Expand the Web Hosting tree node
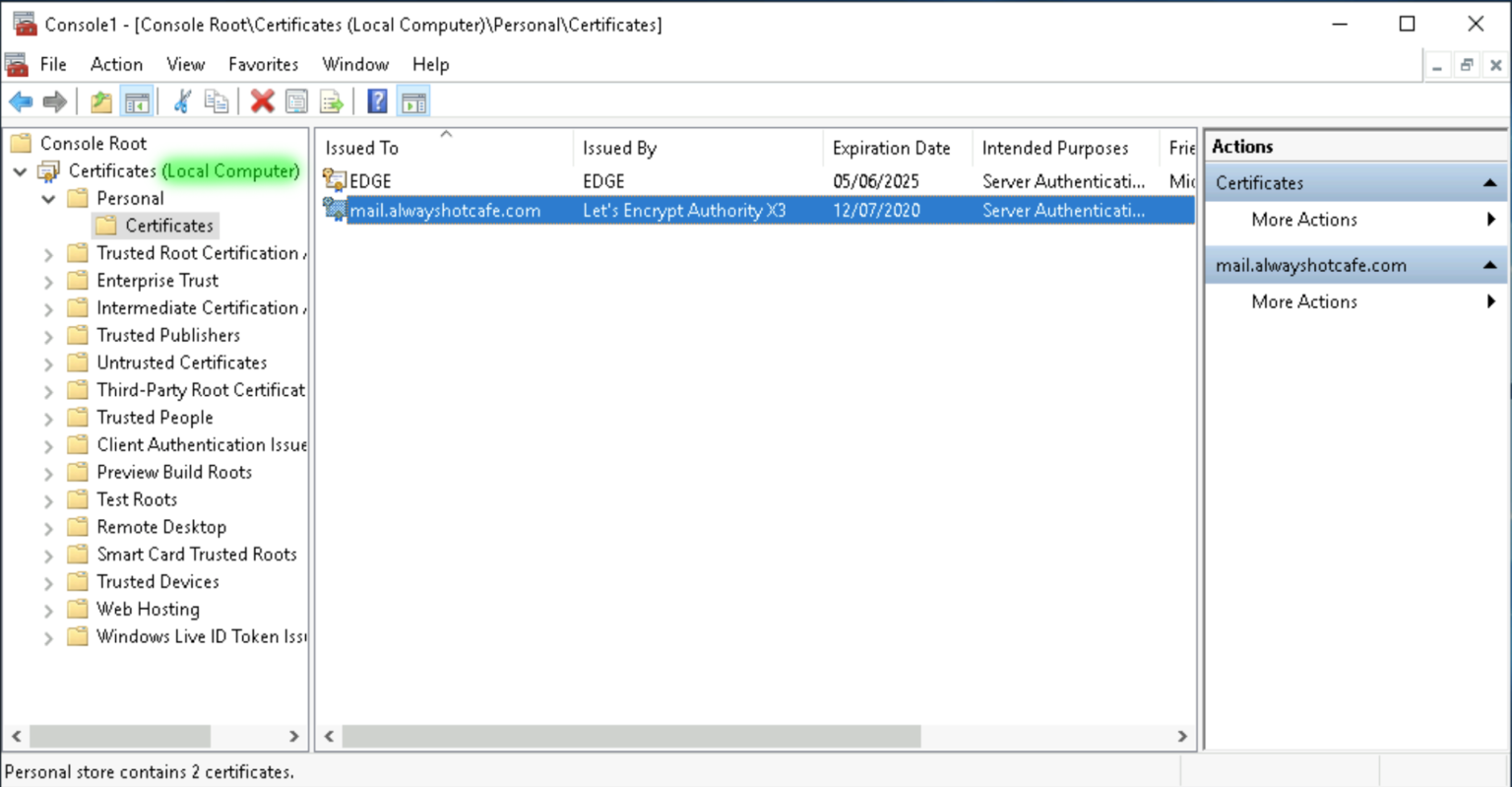This screenshot has height=787, width=1512. [x=48, y=609]
